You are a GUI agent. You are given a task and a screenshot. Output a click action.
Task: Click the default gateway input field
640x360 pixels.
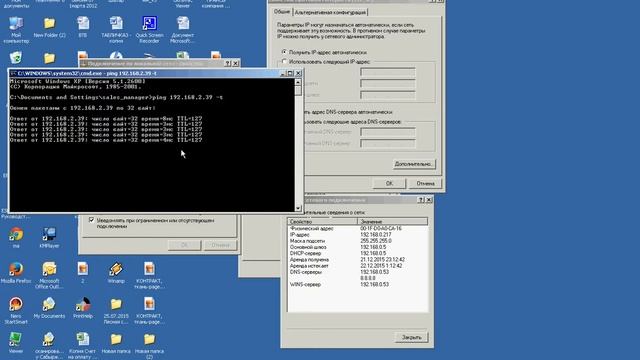pos(388,95)
